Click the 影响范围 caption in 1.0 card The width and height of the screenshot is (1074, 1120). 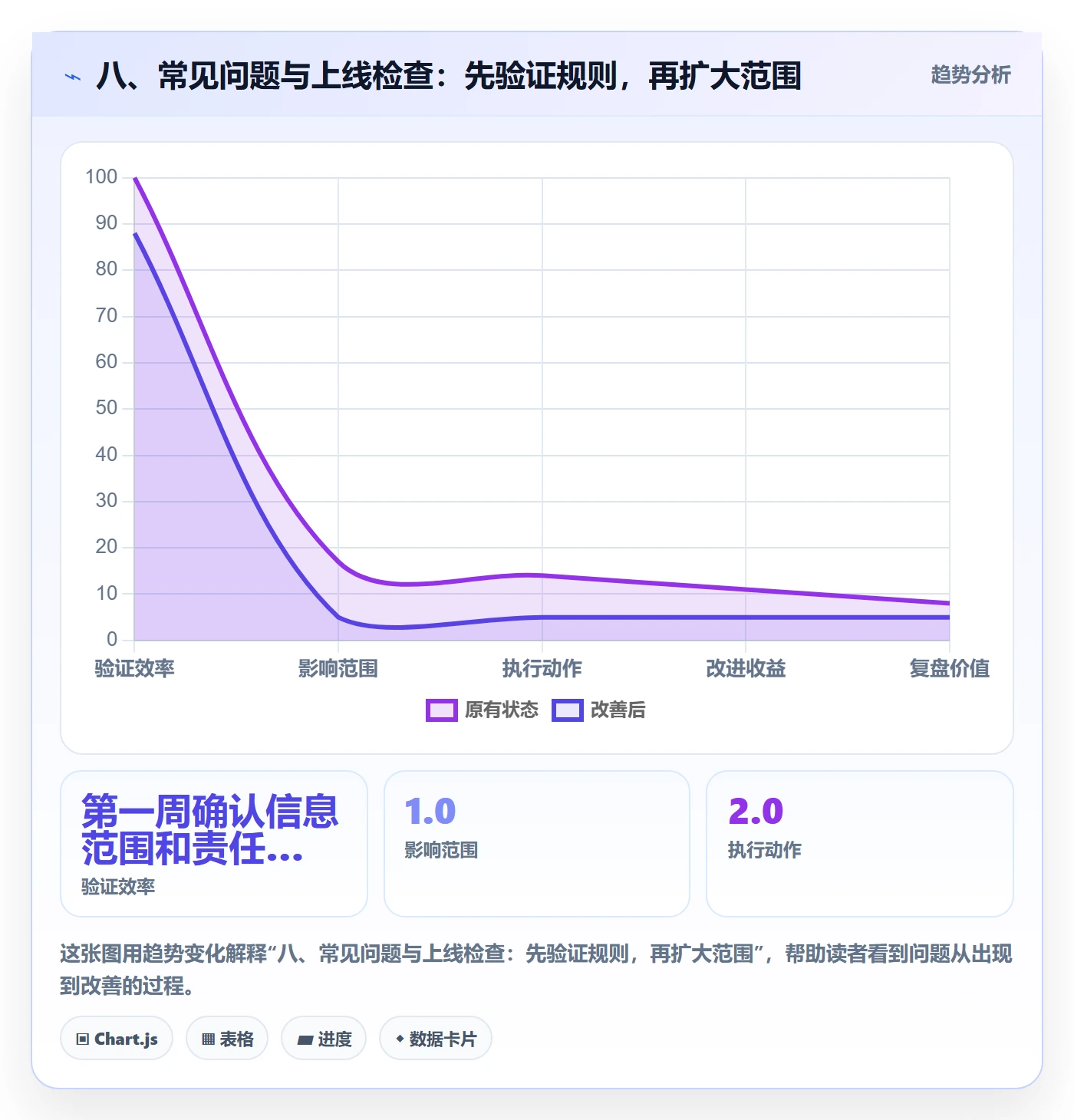tap(441, 850)
